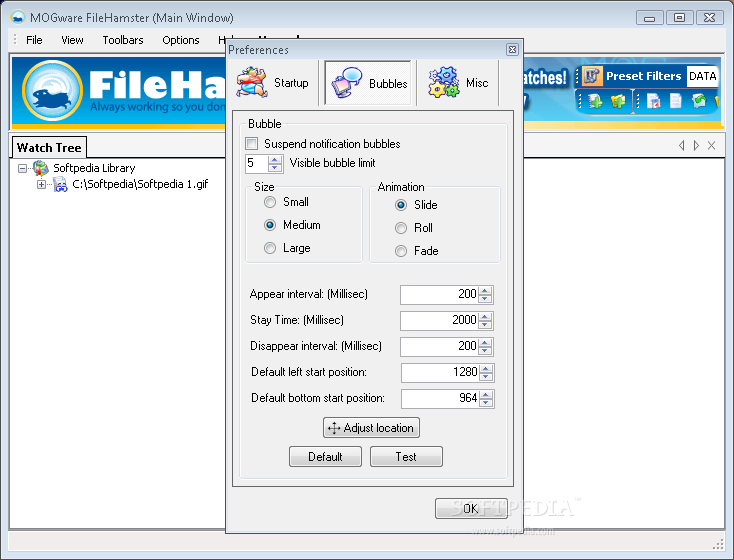This screenshot has width=734, height=560.
Task: Click the Softpedia Library icon in Watch Tree
Action: click(x=41, y=168)
